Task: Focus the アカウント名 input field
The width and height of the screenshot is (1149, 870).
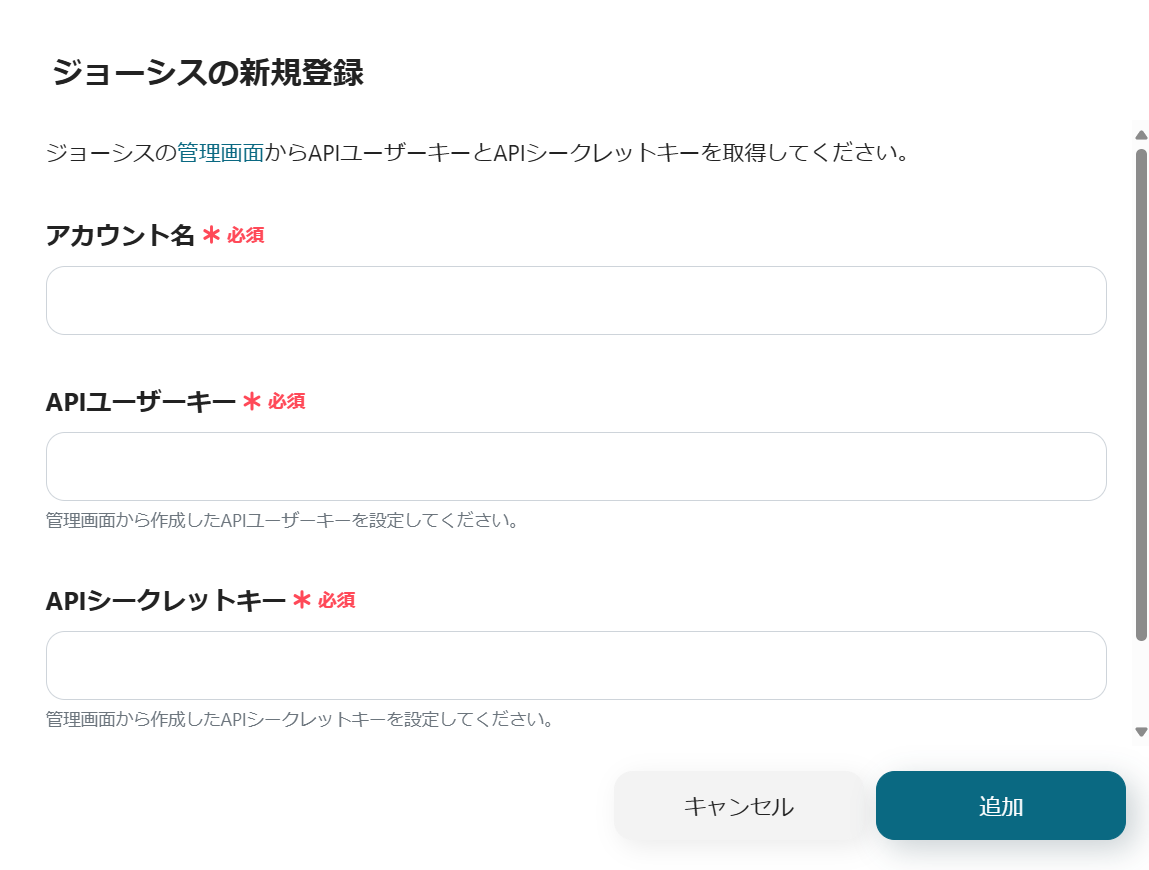Action: 576,300
